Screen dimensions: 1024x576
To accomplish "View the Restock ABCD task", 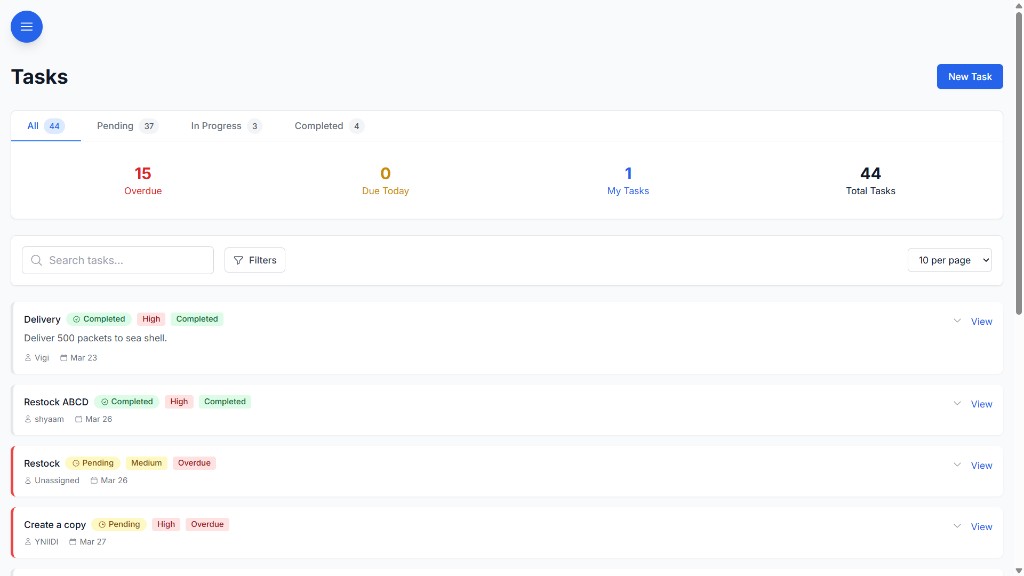I will coord(981,404).
